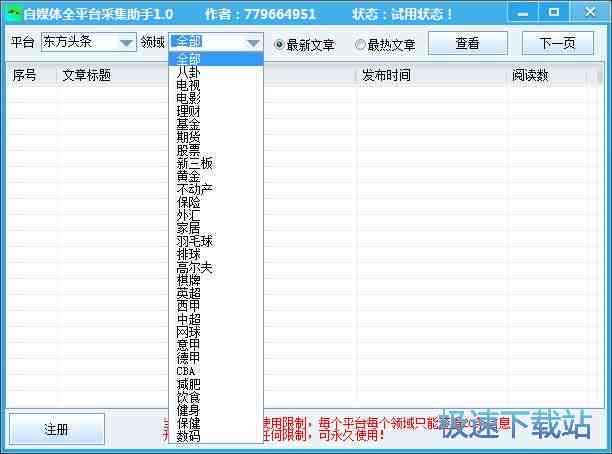Select the 排球 list option
Screen dimensions: 612x454
click(x=216, y=254)
